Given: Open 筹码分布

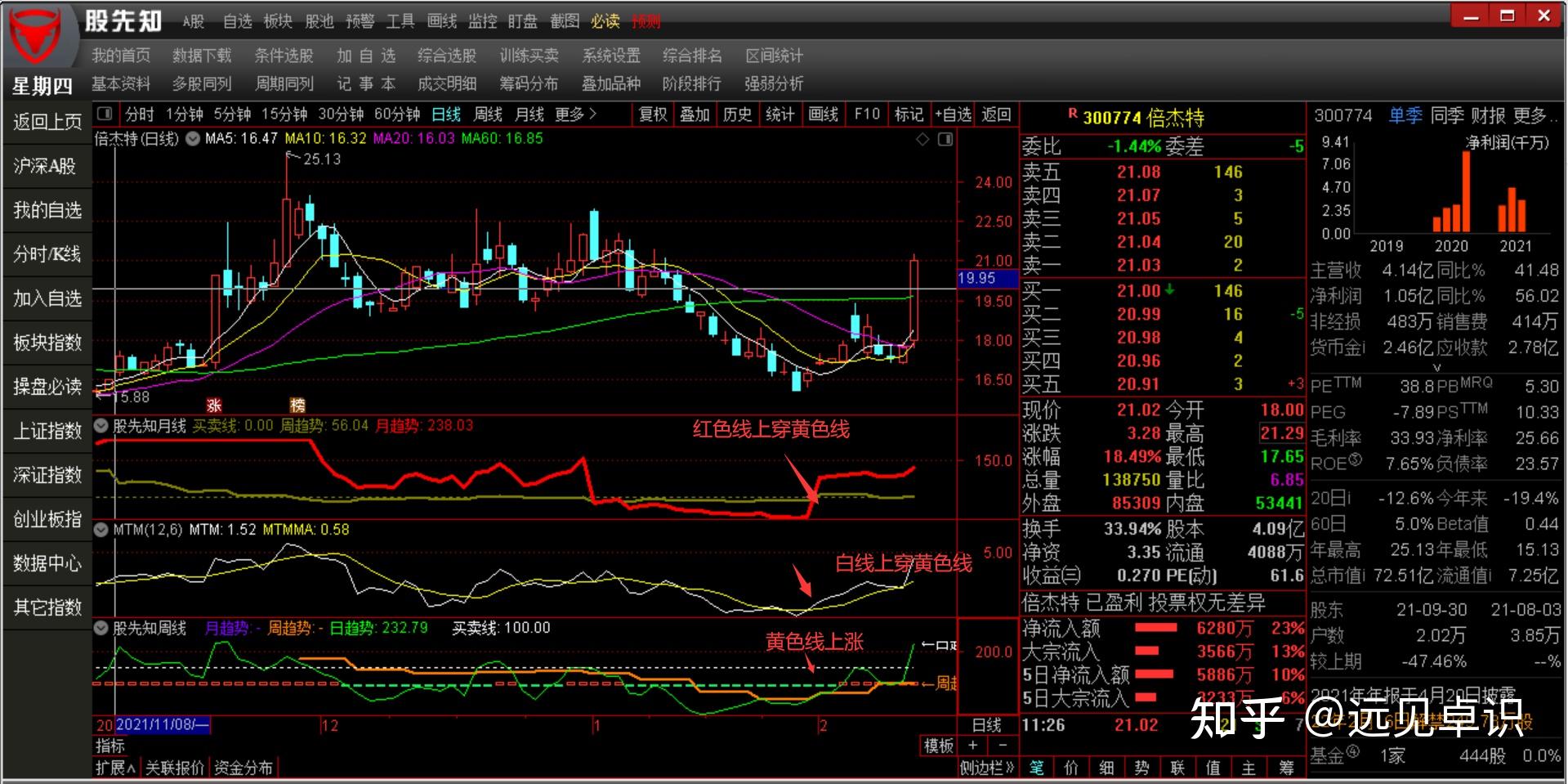Looking at the screenshot, I should click(x=529, y=83).
